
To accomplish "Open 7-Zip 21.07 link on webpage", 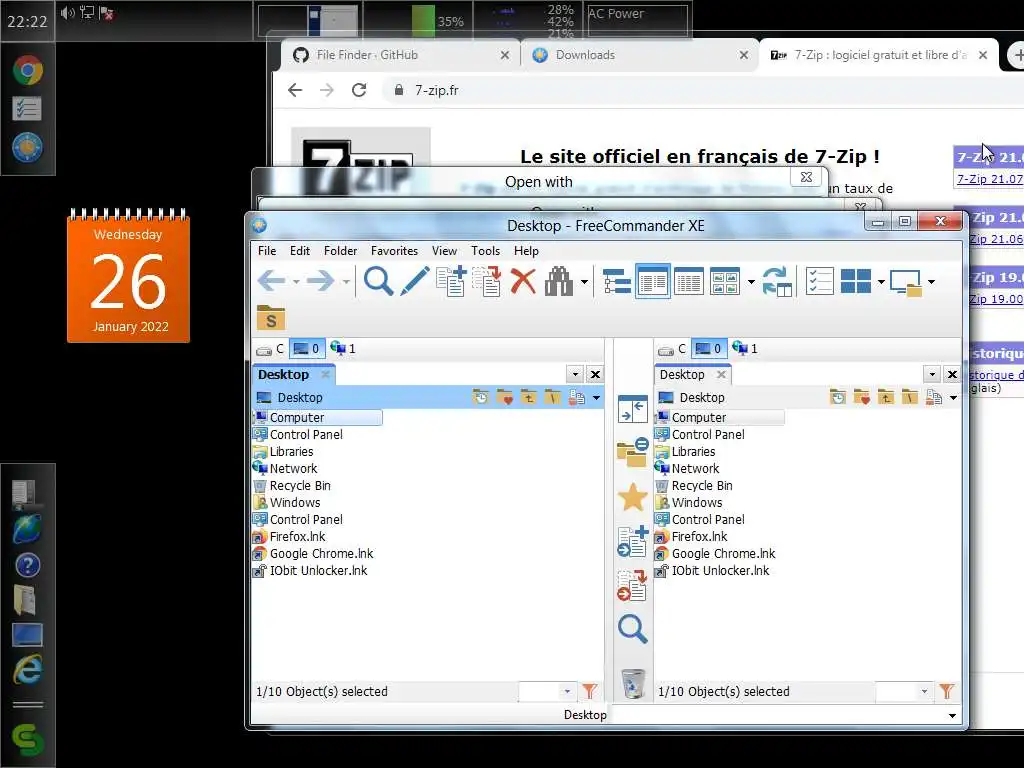I will [989, 179].
